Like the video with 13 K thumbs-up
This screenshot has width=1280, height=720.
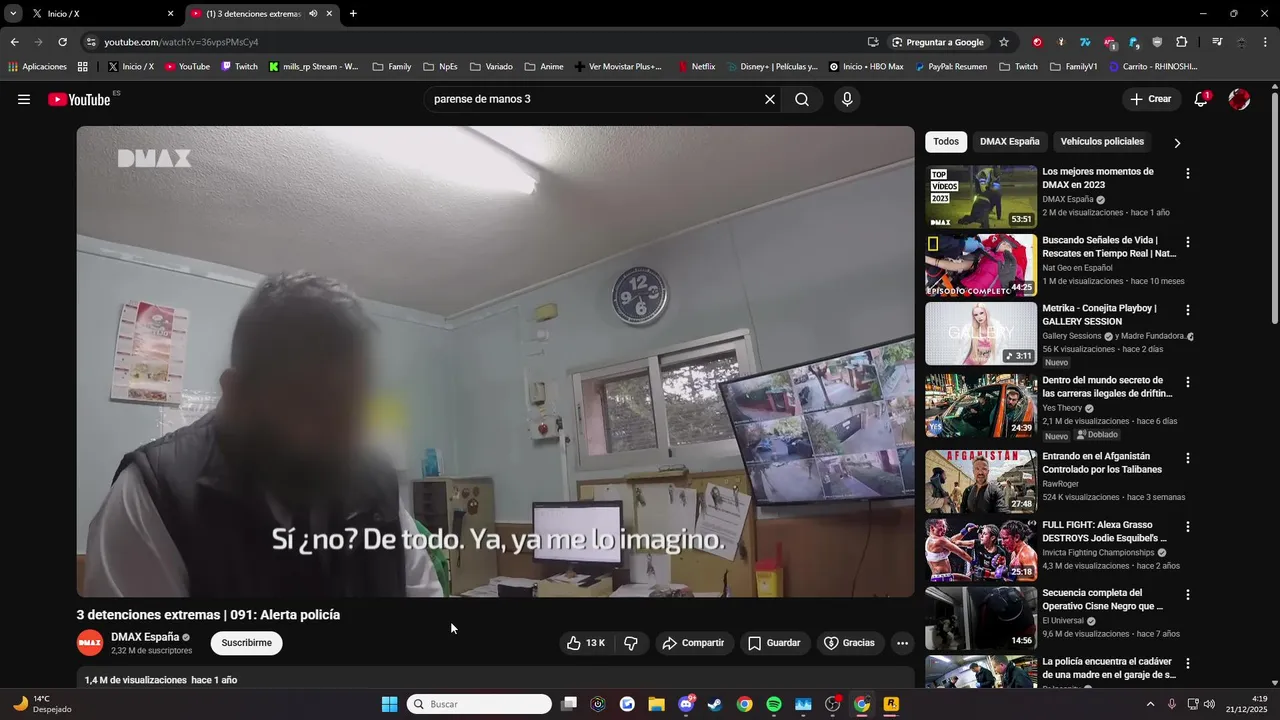coord(586,643)
